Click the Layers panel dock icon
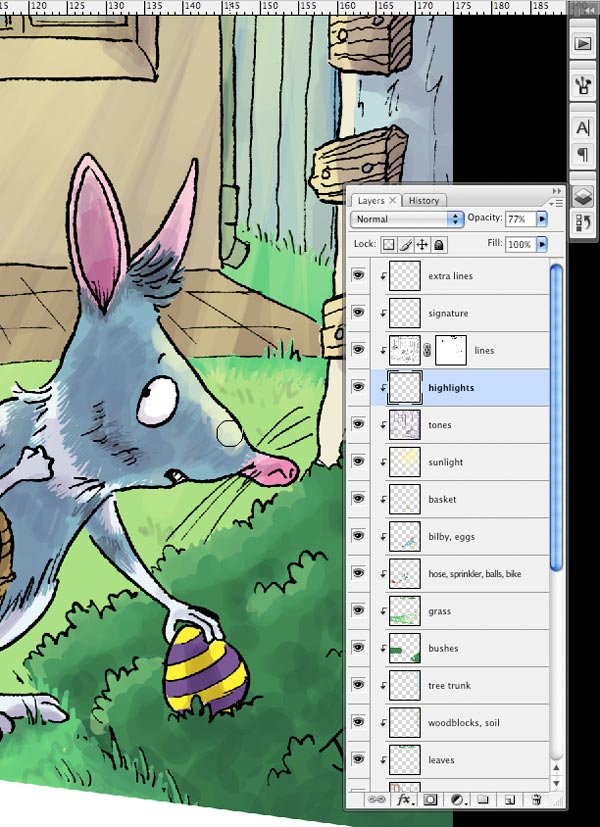 [x=582, y=196]
